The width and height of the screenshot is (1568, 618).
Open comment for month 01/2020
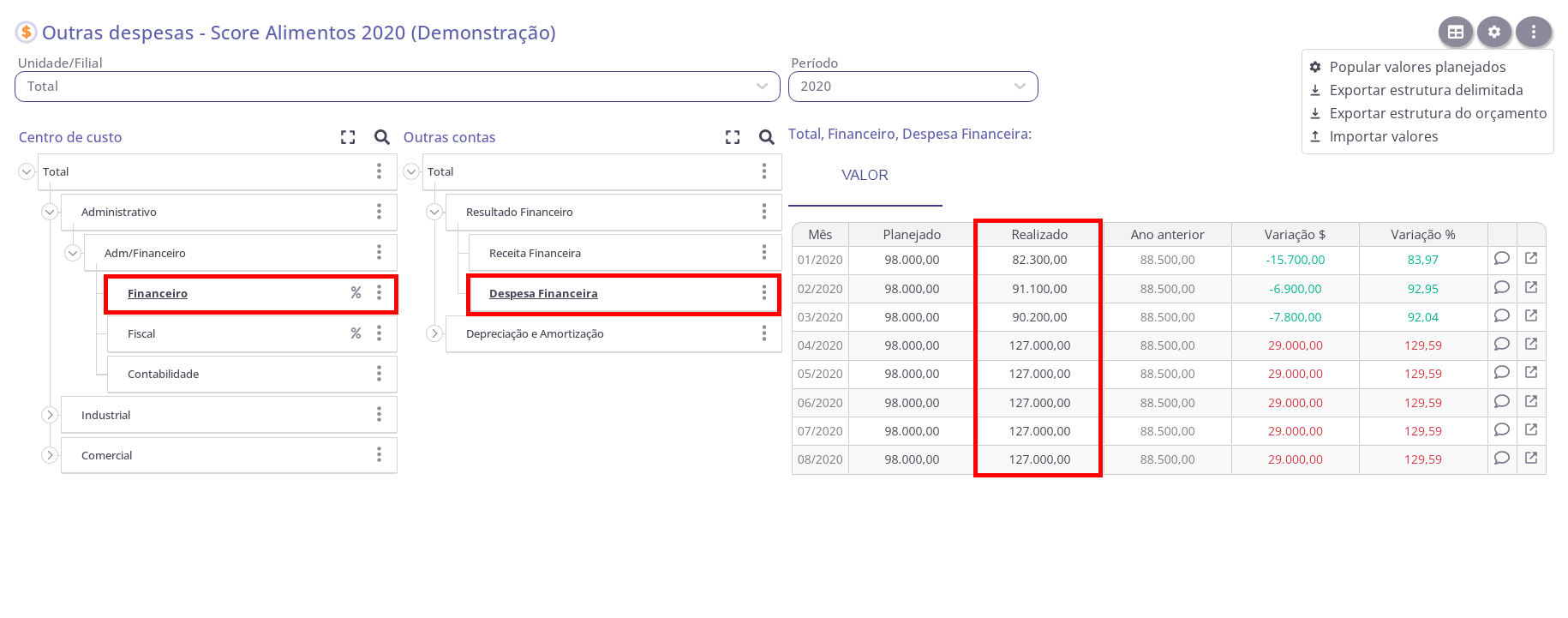coord(1501,259)
